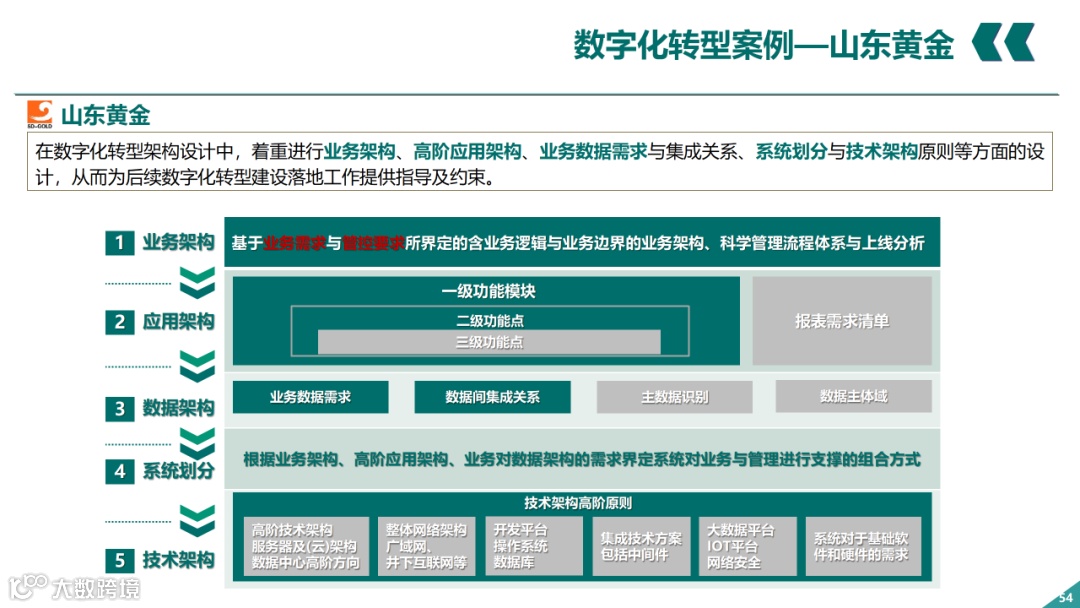Click the intro paragraph text box
This screenshot has width=1080, height=608.
coord(539,162)
